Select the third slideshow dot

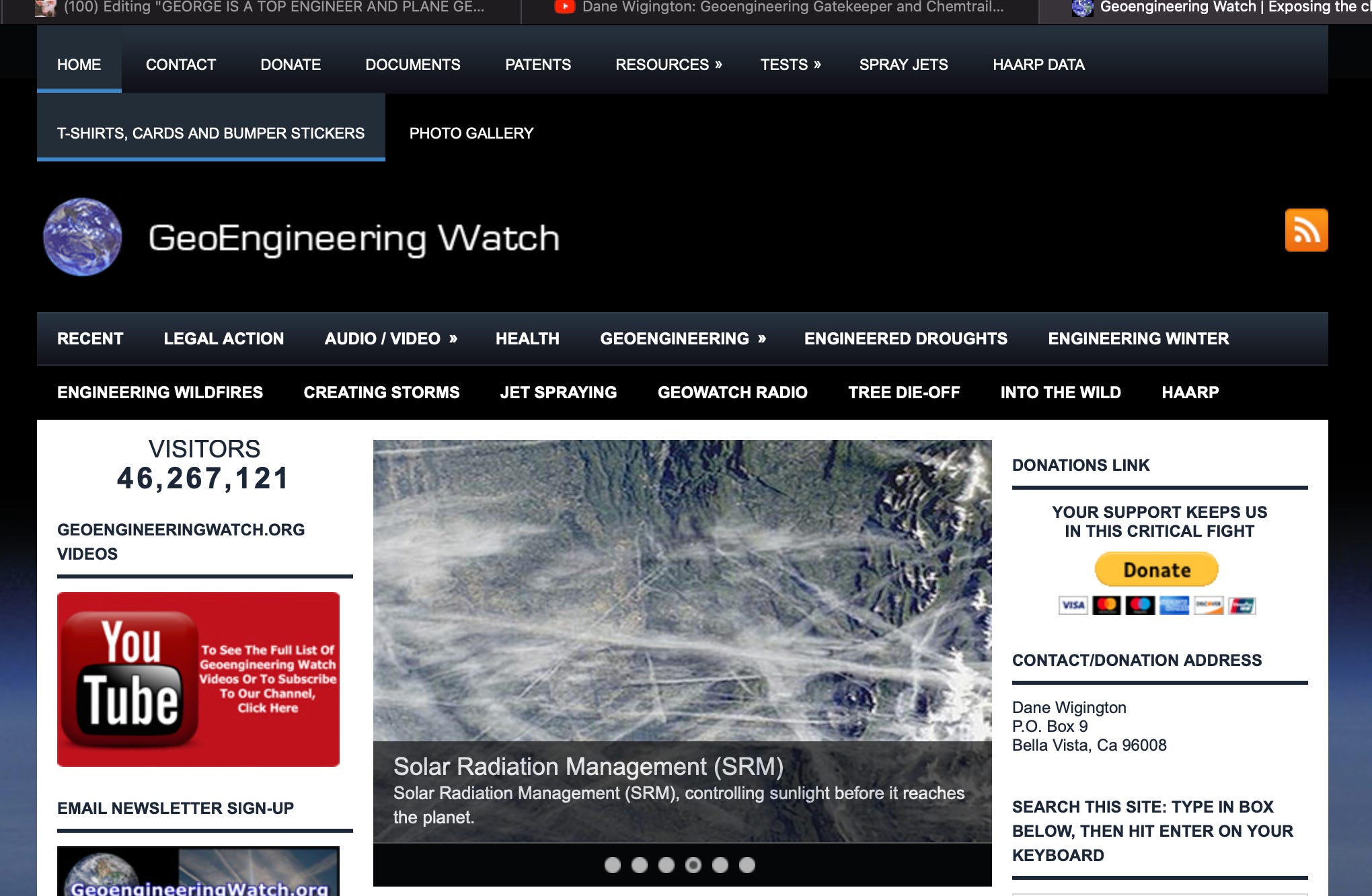(666, 865)
